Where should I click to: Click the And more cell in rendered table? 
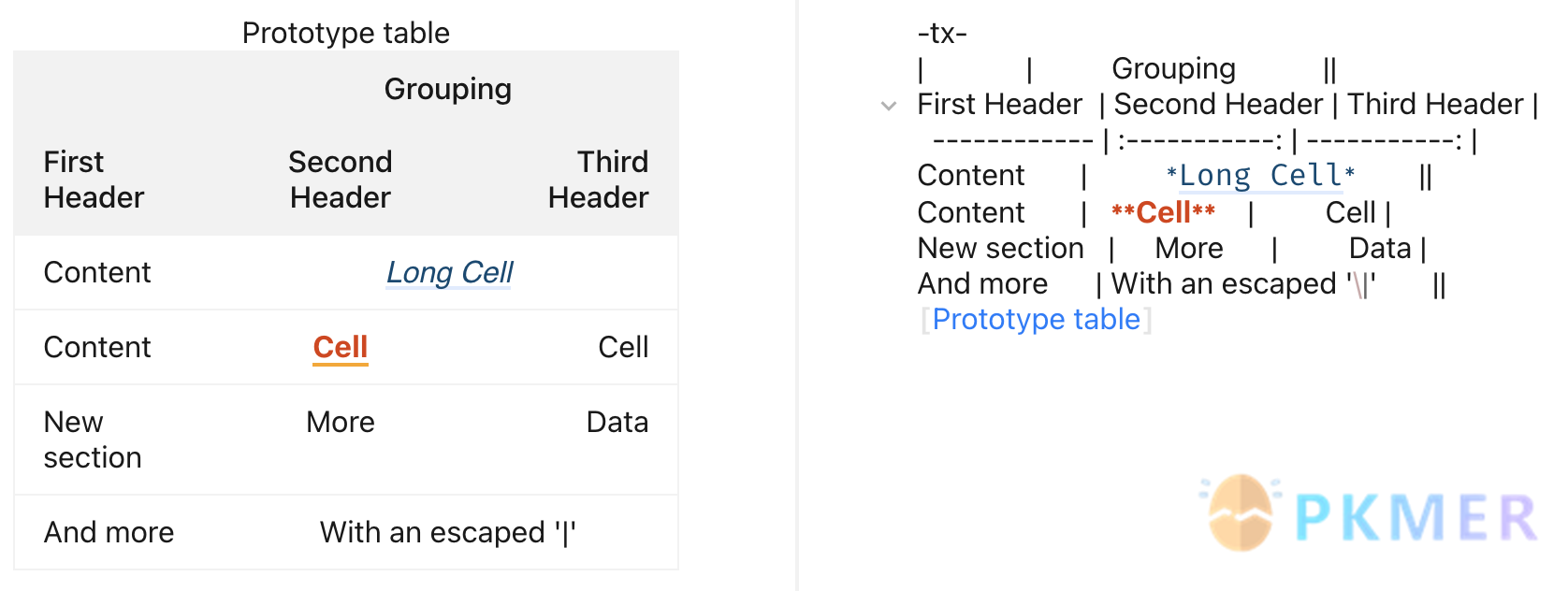[109, 532]
